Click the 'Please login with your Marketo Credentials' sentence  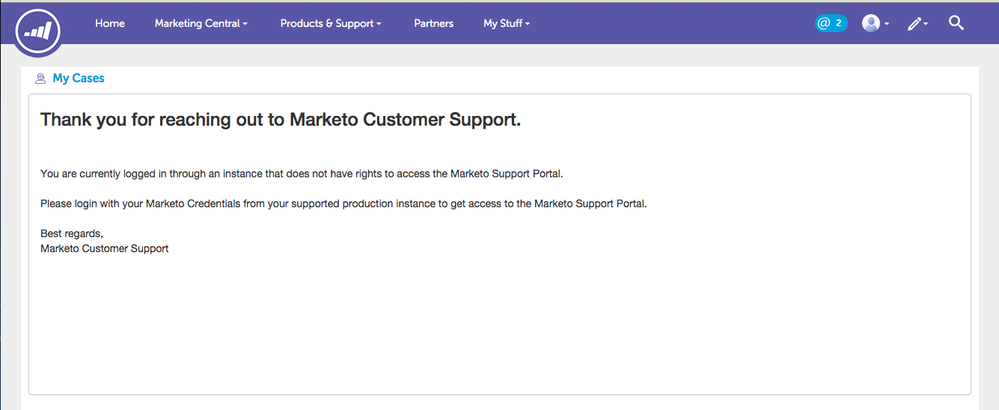pos(343,203)
